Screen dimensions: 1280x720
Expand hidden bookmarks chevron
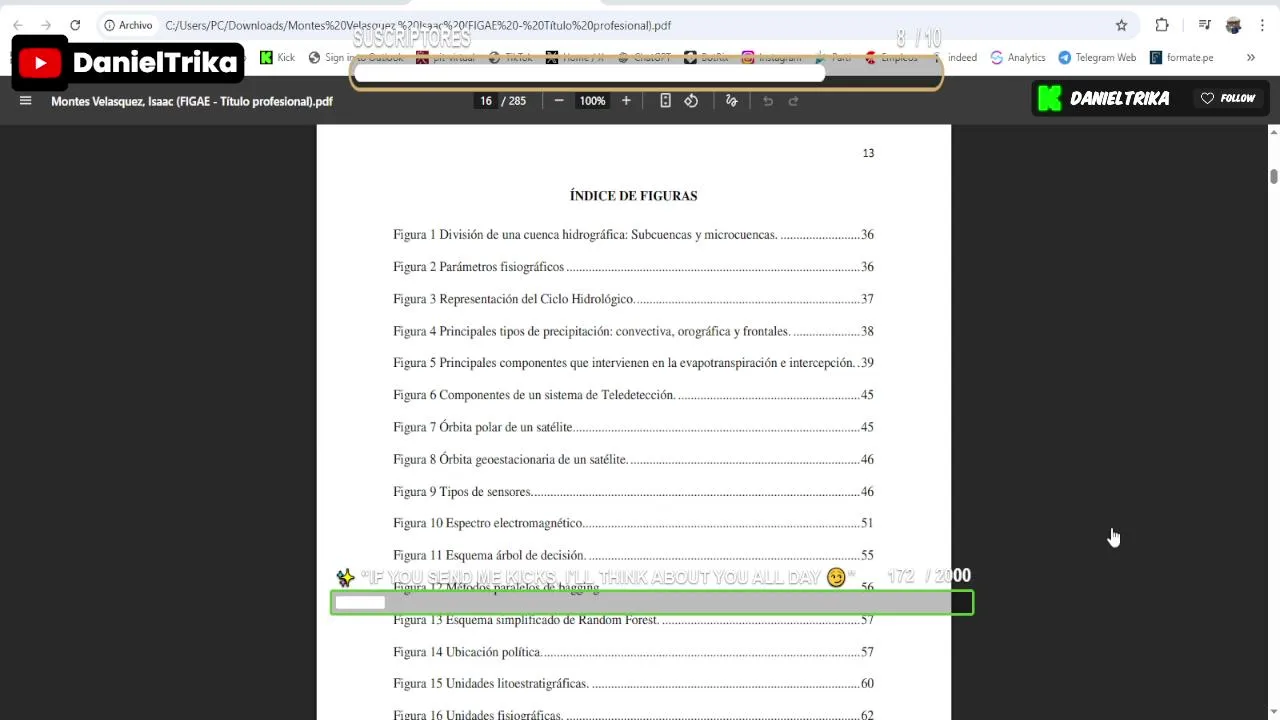(x=1250, y=57)
